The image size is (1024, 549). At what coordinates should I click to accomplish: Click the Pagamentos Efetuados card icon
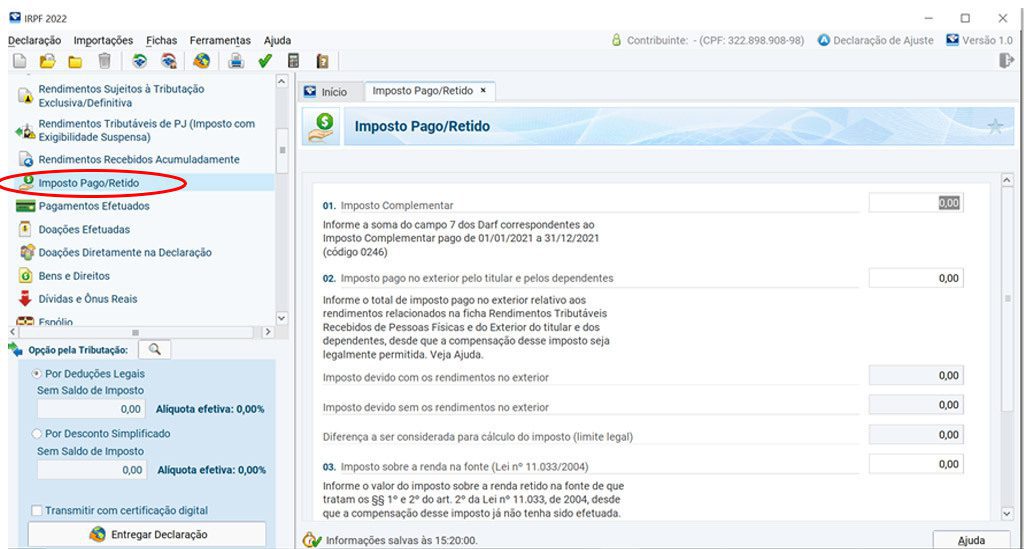[x=25, y=206]
